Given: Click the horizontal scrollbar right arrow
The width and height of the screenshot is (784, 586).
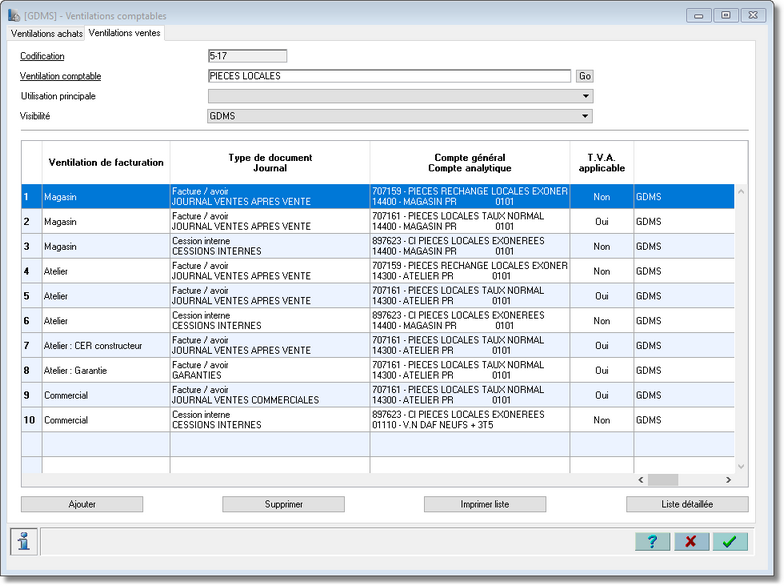Looking at the screenshot, I should pos(728,480).
